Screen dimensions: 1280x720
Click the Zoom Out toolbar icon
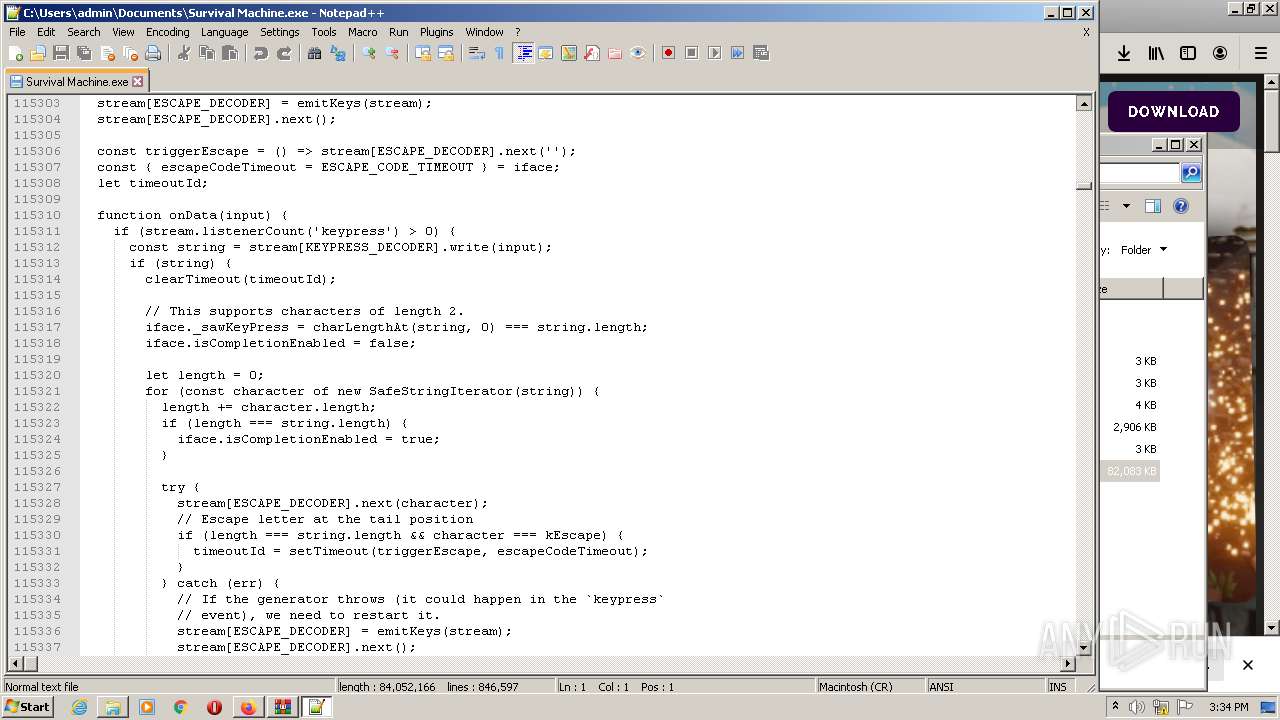pyautogui.click(x=392, y=53)
